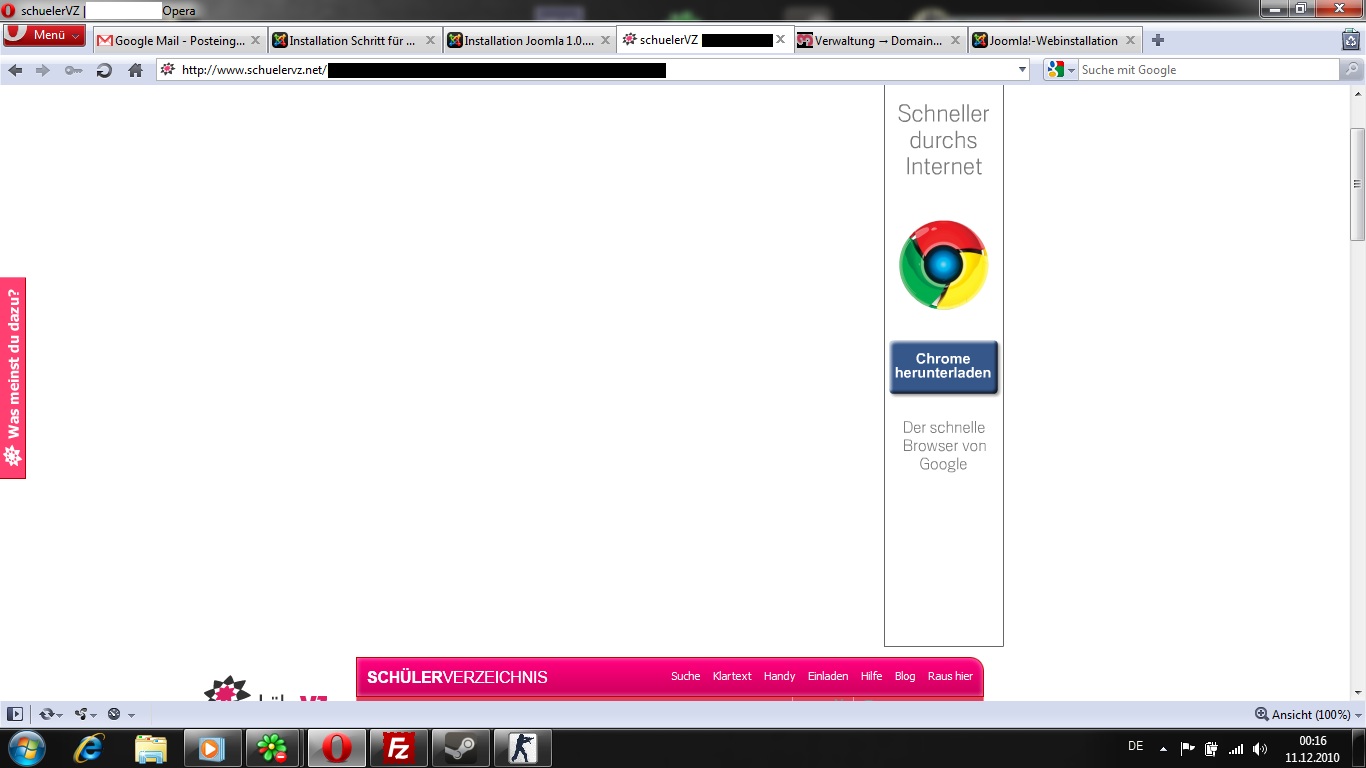This screenshot has width=1366, height=768.
Task: Close the schuelerVZ tab
Action: [780, 40]
